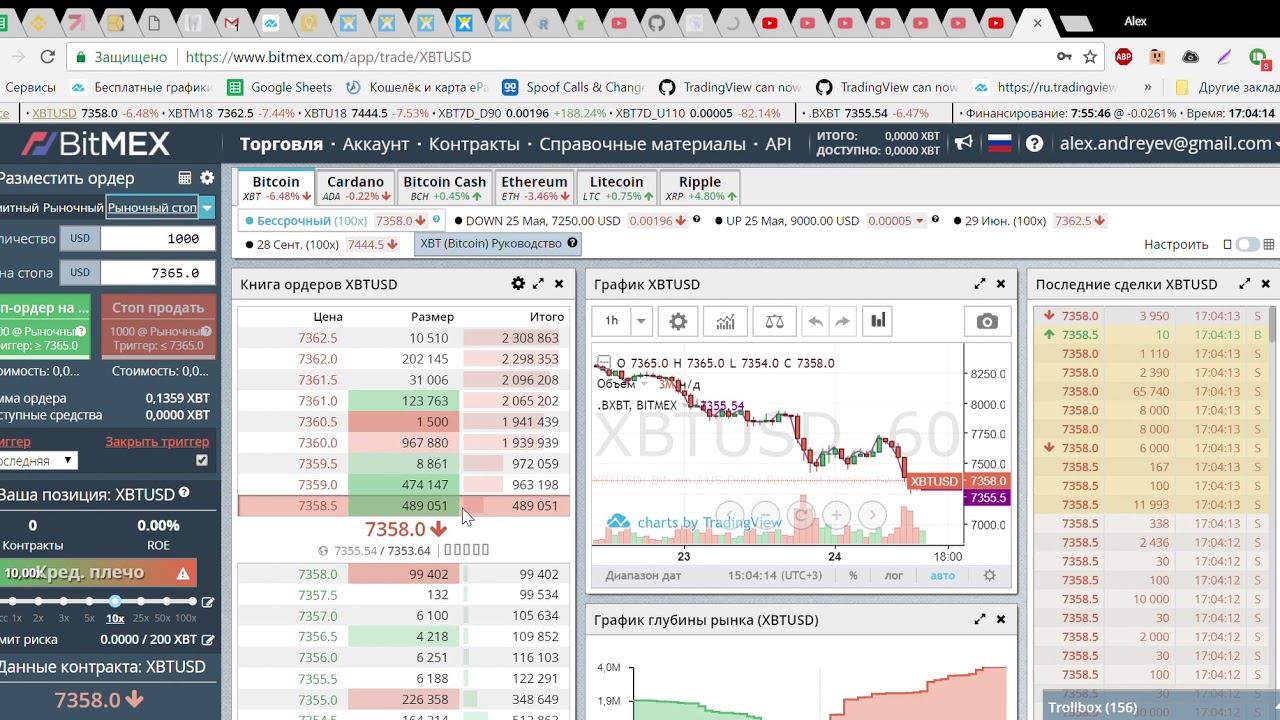Click the BitMEX logo
1280x720 pixels.
tap(96, 144)
